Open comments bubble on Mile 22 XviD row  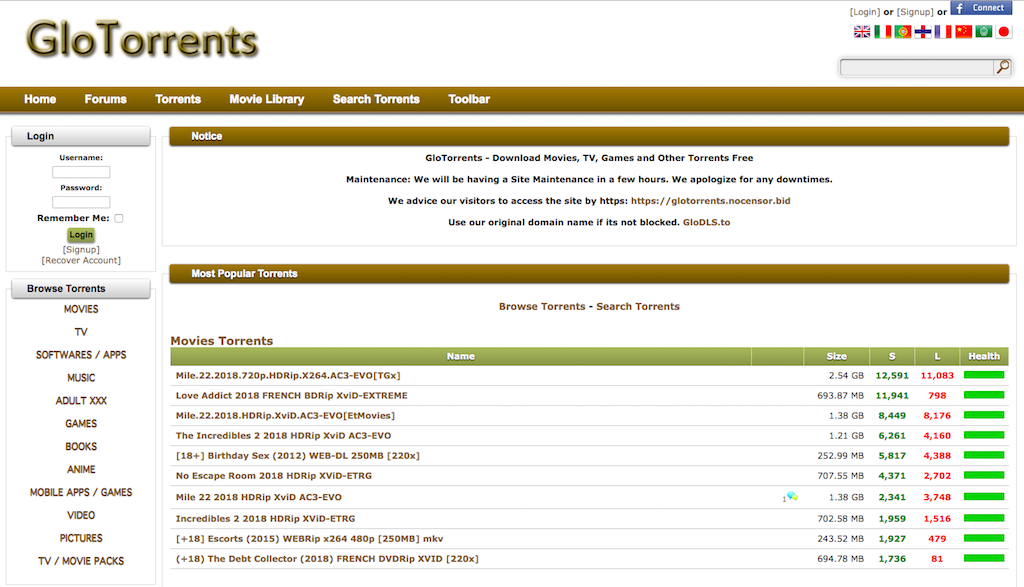click(792, 497)
